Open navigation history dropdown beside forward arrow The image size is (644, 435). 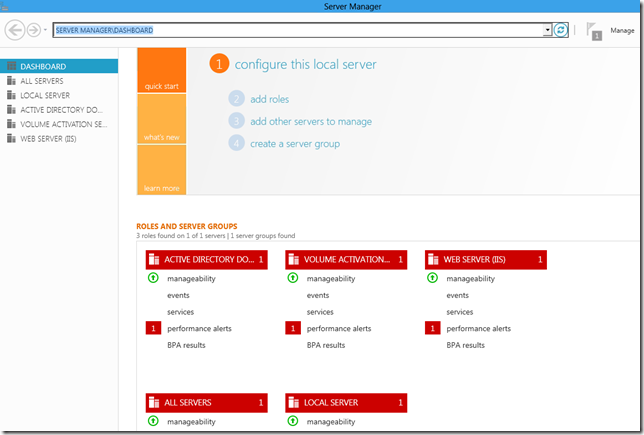pos(45,30)
